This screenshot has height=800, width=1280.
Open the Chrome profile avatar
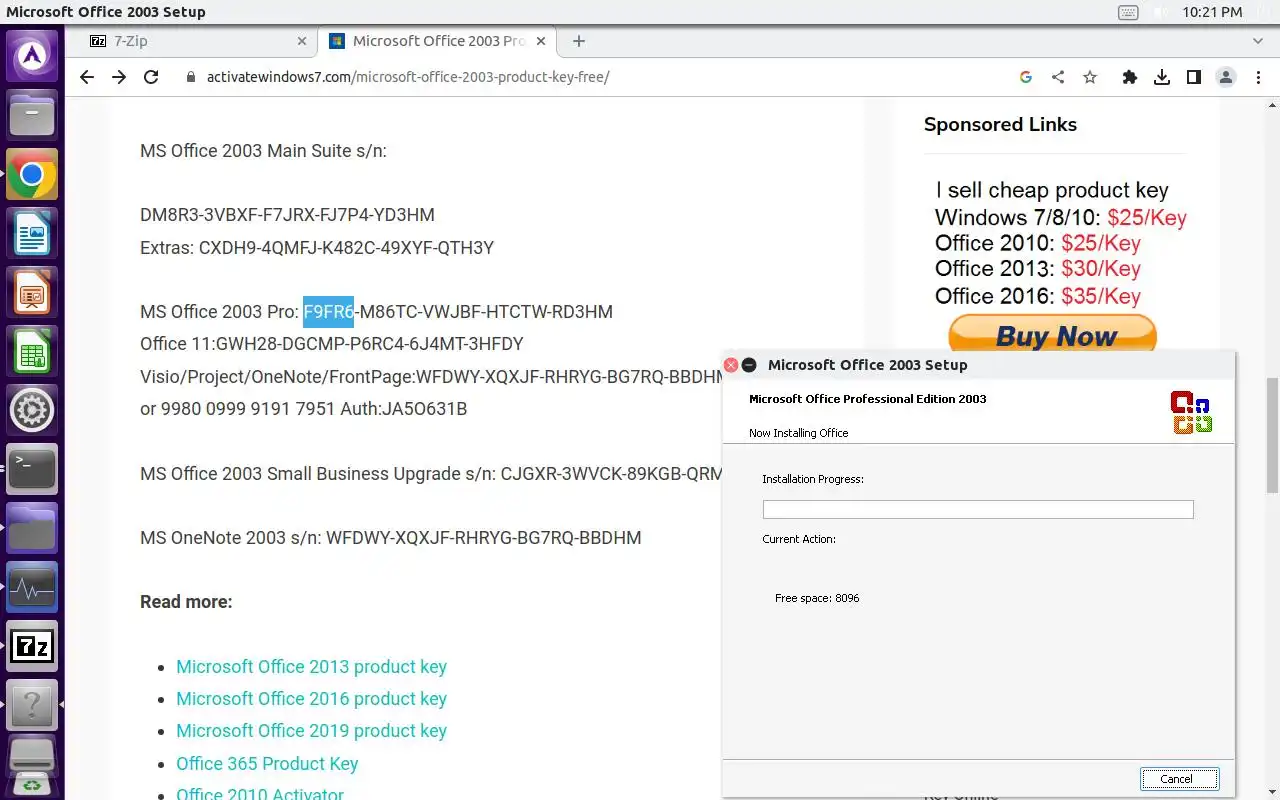click(1226, 77)
